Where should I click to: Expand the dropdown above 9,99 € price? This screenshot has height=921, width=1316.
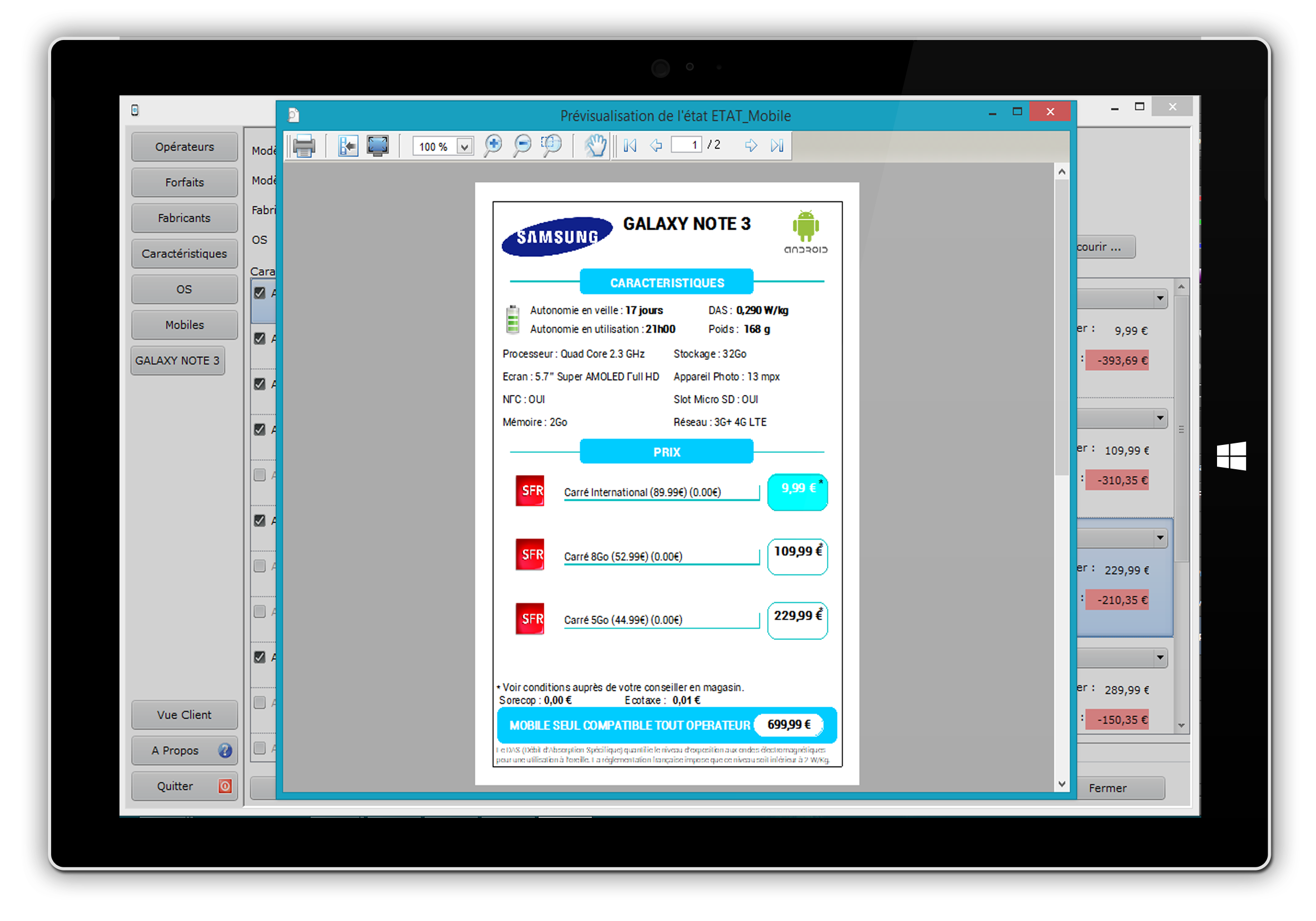tap(1160, 298)
